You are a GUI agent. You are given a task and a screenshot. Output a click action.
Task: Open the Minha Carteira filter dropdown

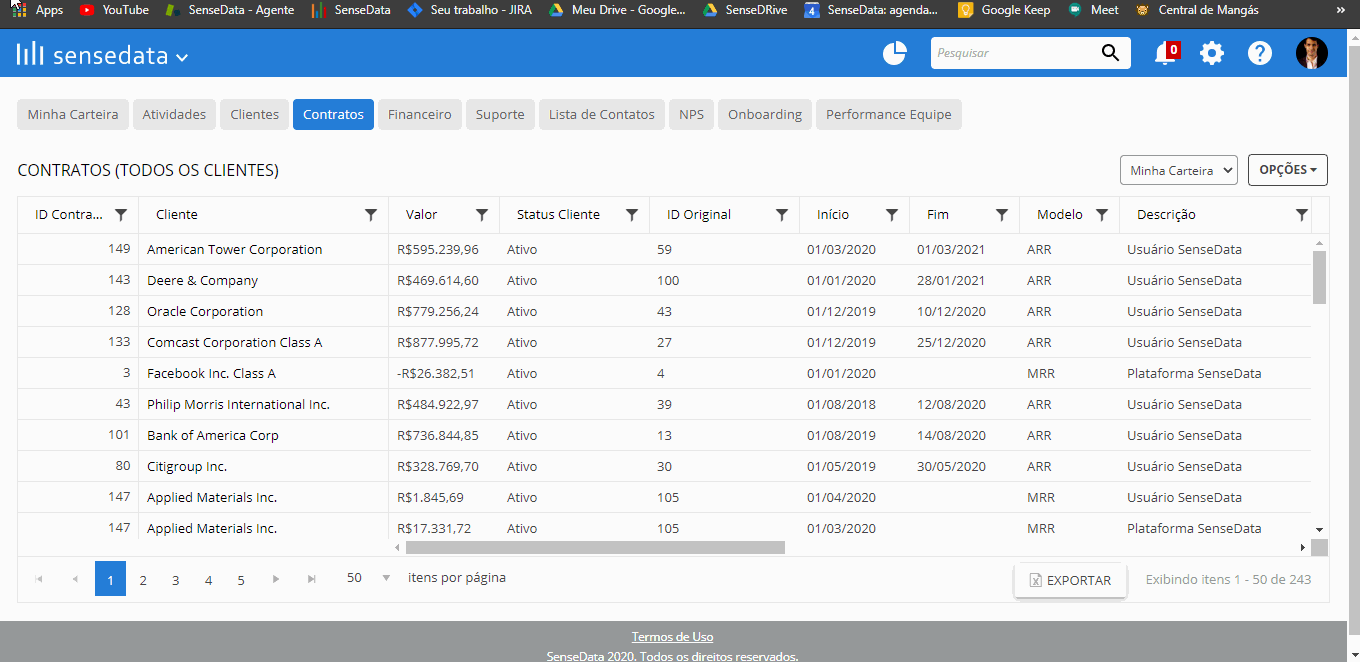click(1179, 170)
